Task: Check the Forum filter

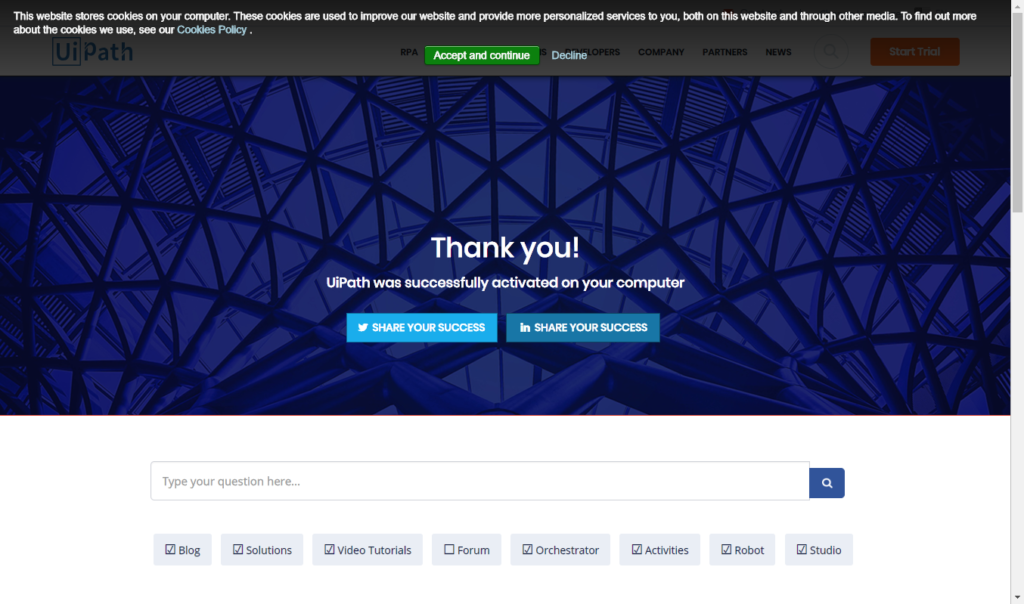Action: point(466,550)
